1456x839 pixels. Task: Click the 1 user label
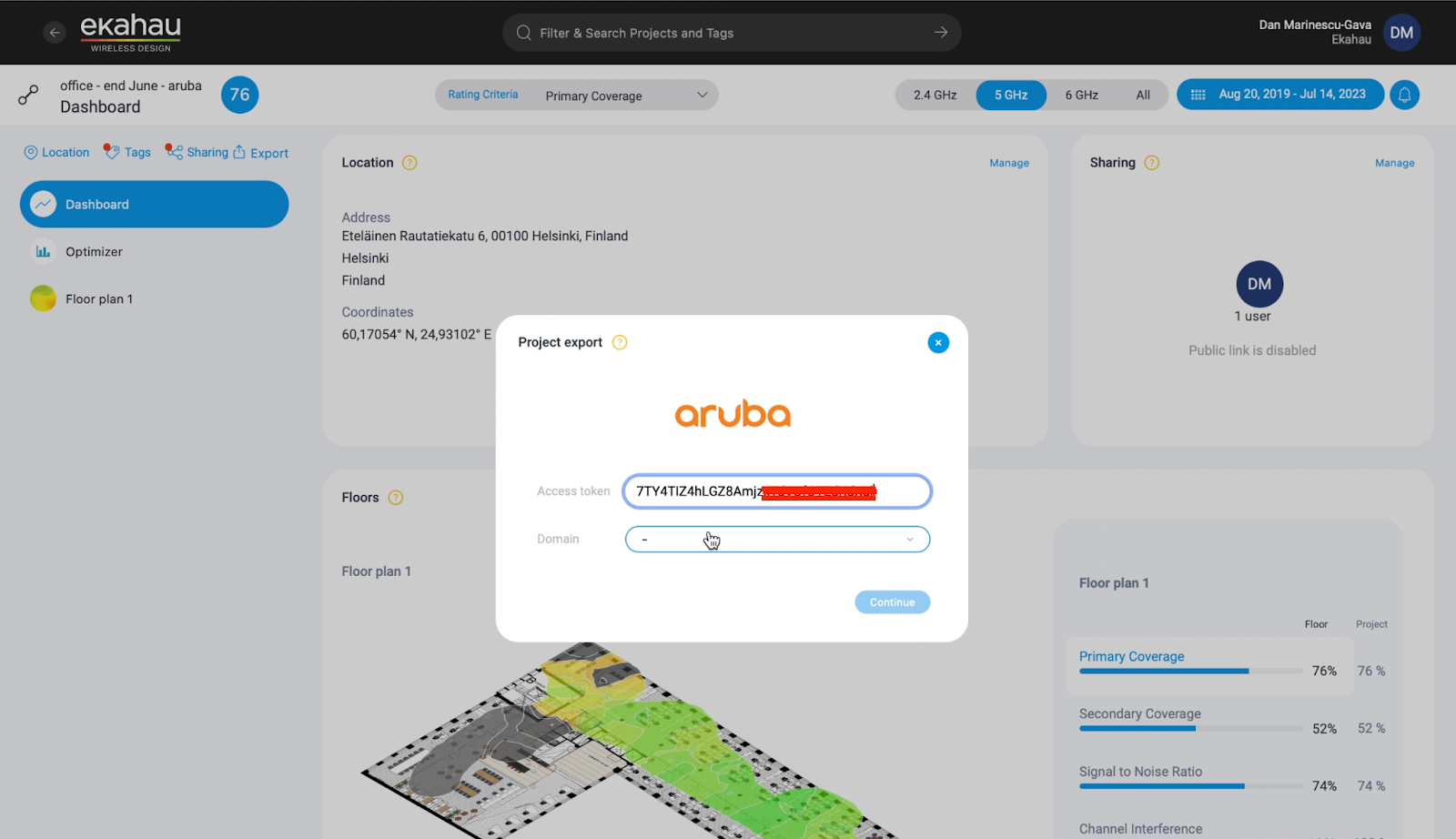1252,316
